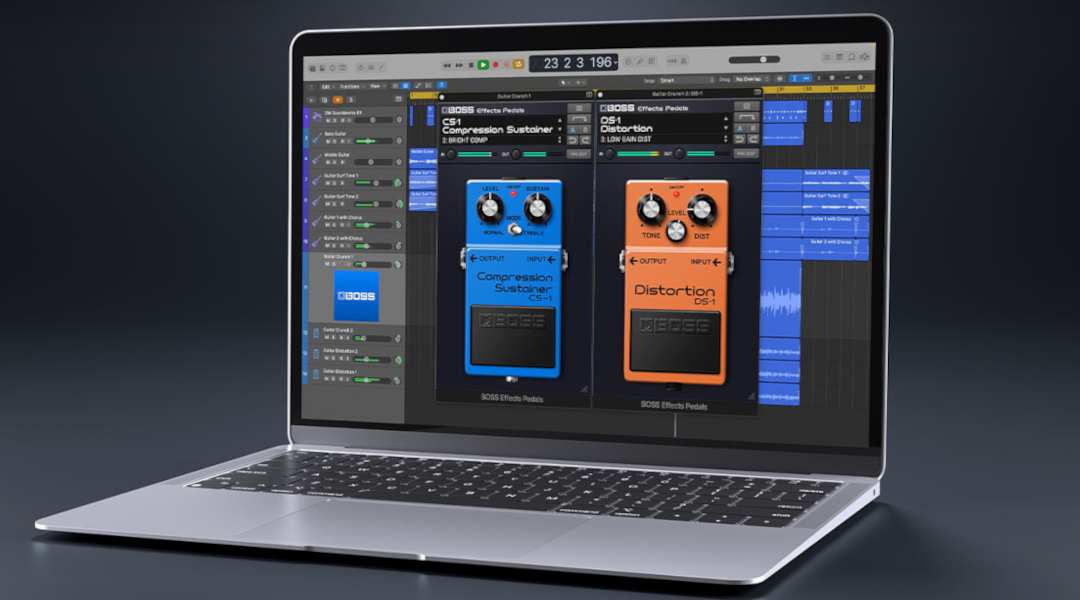Select previous pedal model with DS-1 up arrow
Screen dimensions: 1080x600
pos(725,118)
